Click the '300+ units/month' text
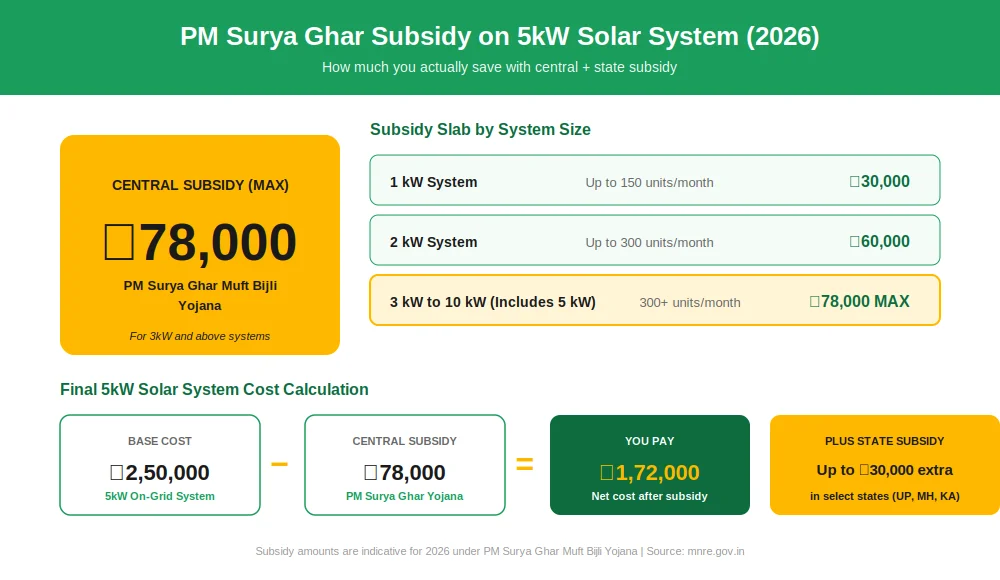The width and height of the screenshot is (1000, 580). pos(690,302)
